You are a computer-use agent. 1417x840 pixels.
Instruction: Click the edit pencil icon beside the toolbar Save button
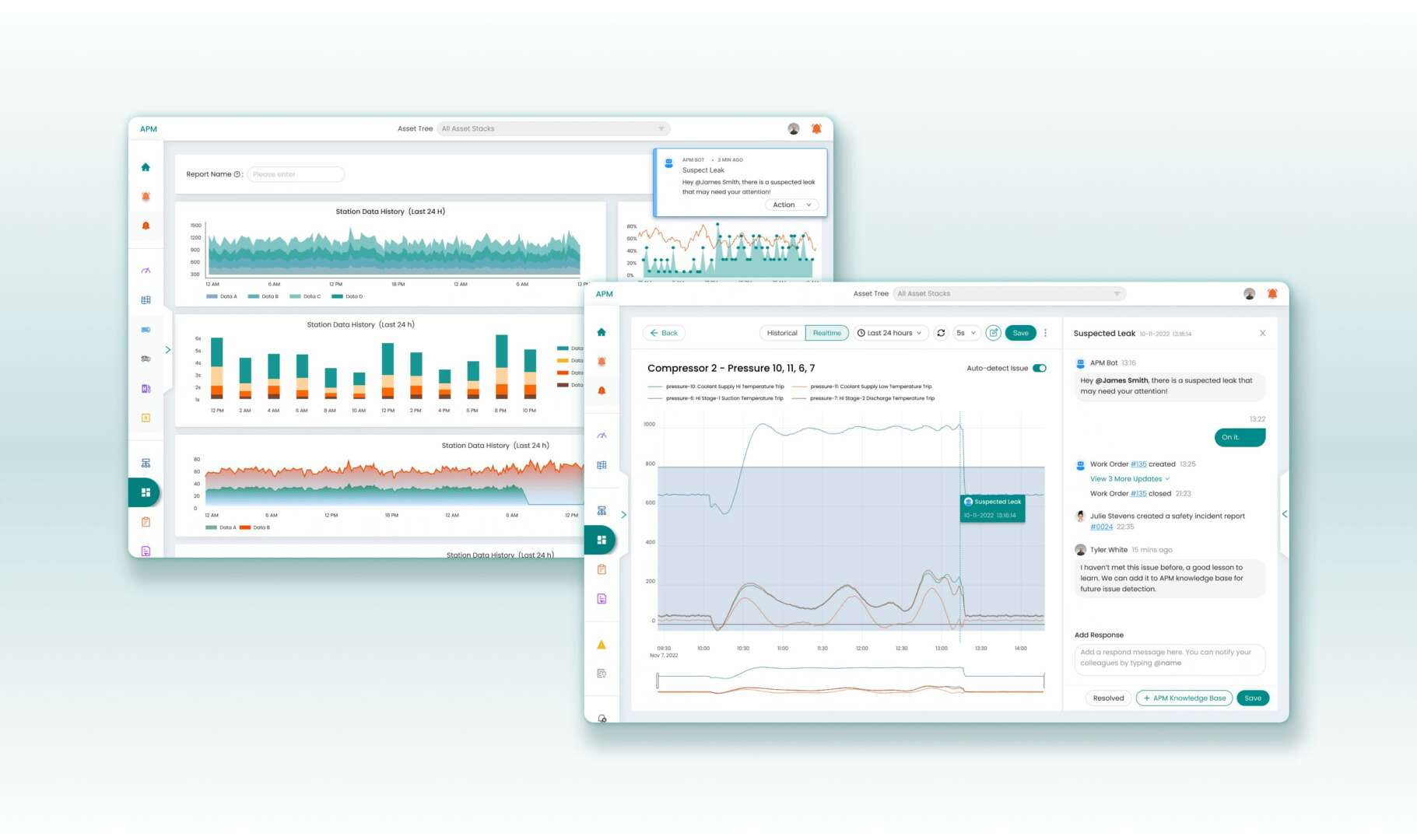993,333
